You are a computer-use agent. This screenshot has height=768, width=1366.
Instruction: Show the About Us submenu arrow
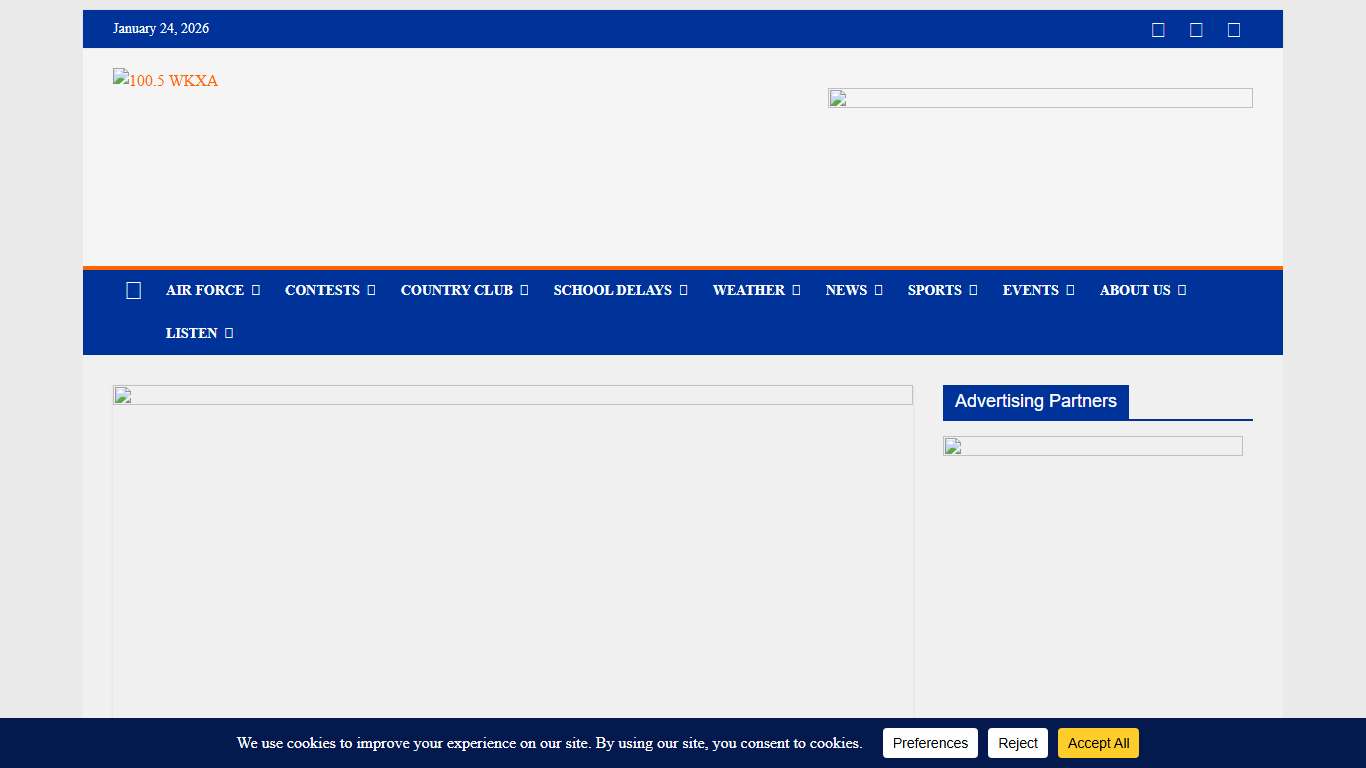(1182, 291)
